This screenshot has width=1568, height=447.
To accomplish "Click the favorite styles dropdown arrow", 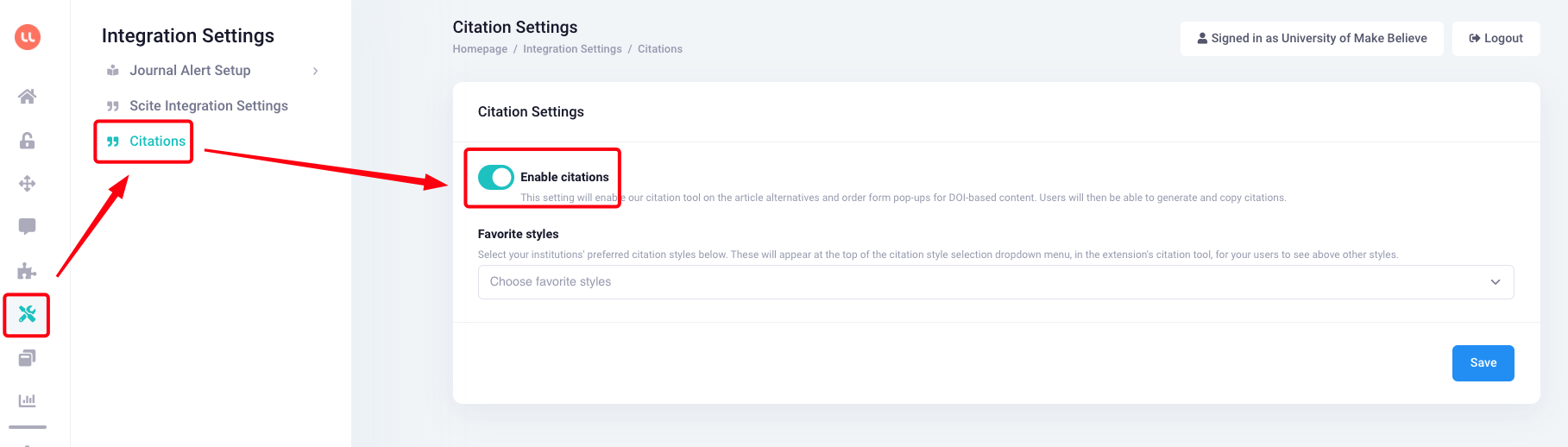I will click(x=1496, y=282).
